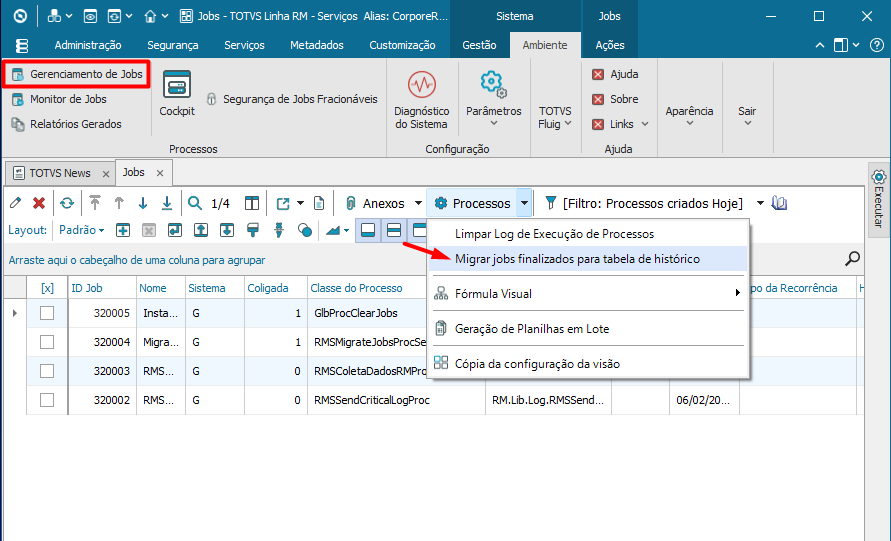This screenshot has width=891, height=541.
Task: Open Diagnóstico do Sistema
Action: point(422,100)
